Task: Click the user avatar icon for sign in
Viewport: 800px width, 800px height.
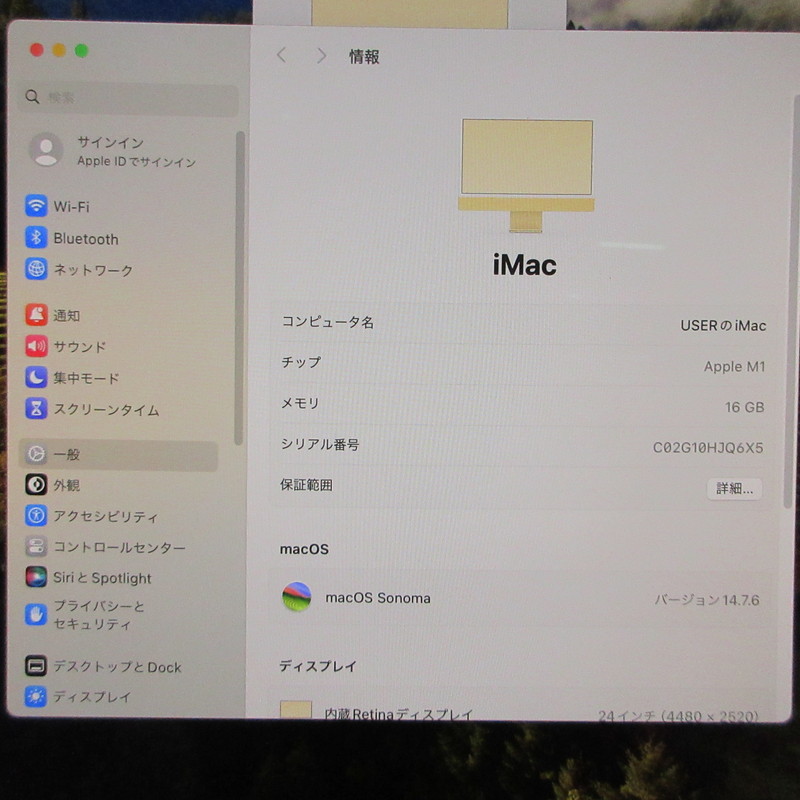Action: (46, 150)
